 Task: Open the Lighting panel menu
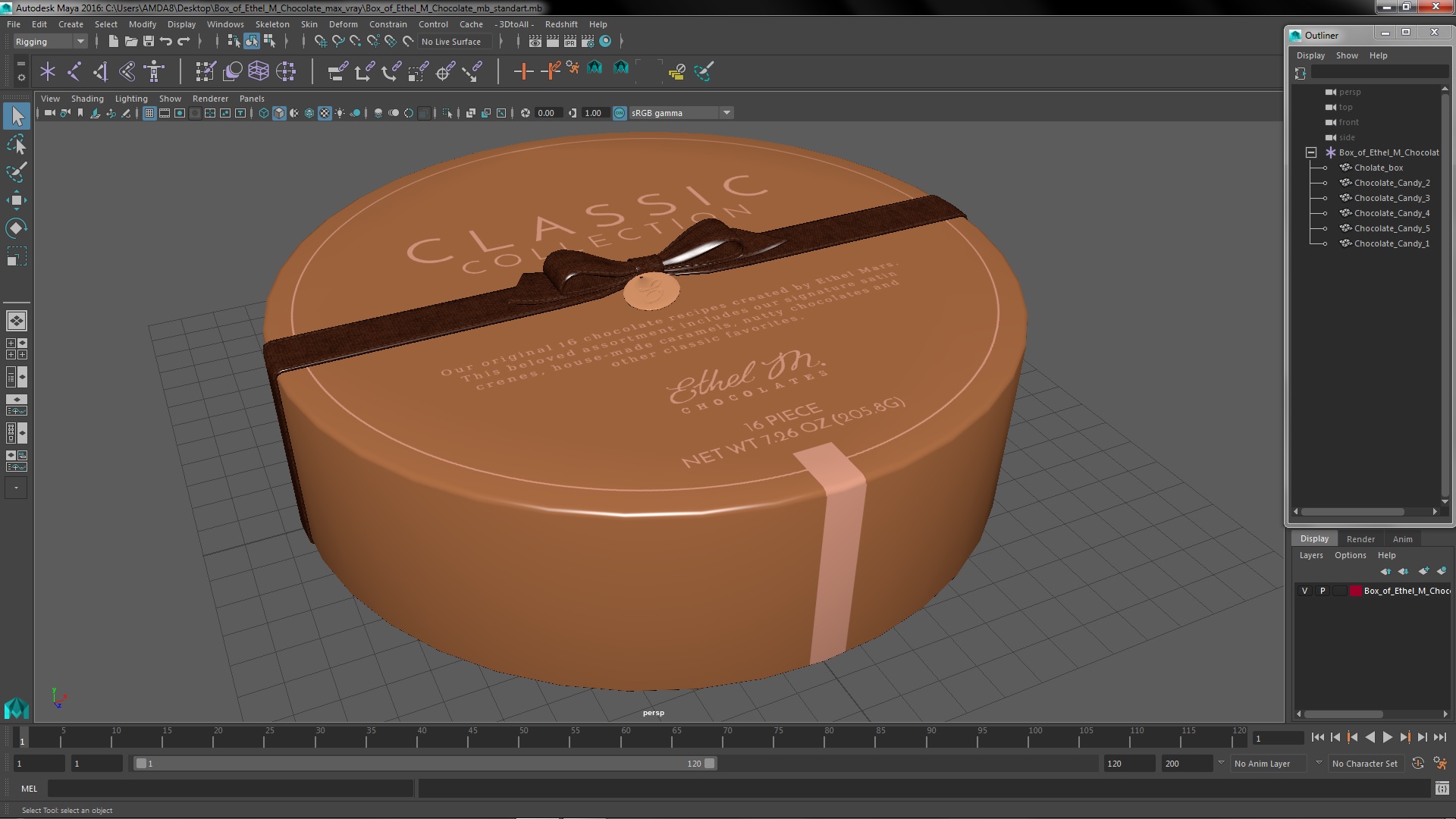[x=131, y=99]
